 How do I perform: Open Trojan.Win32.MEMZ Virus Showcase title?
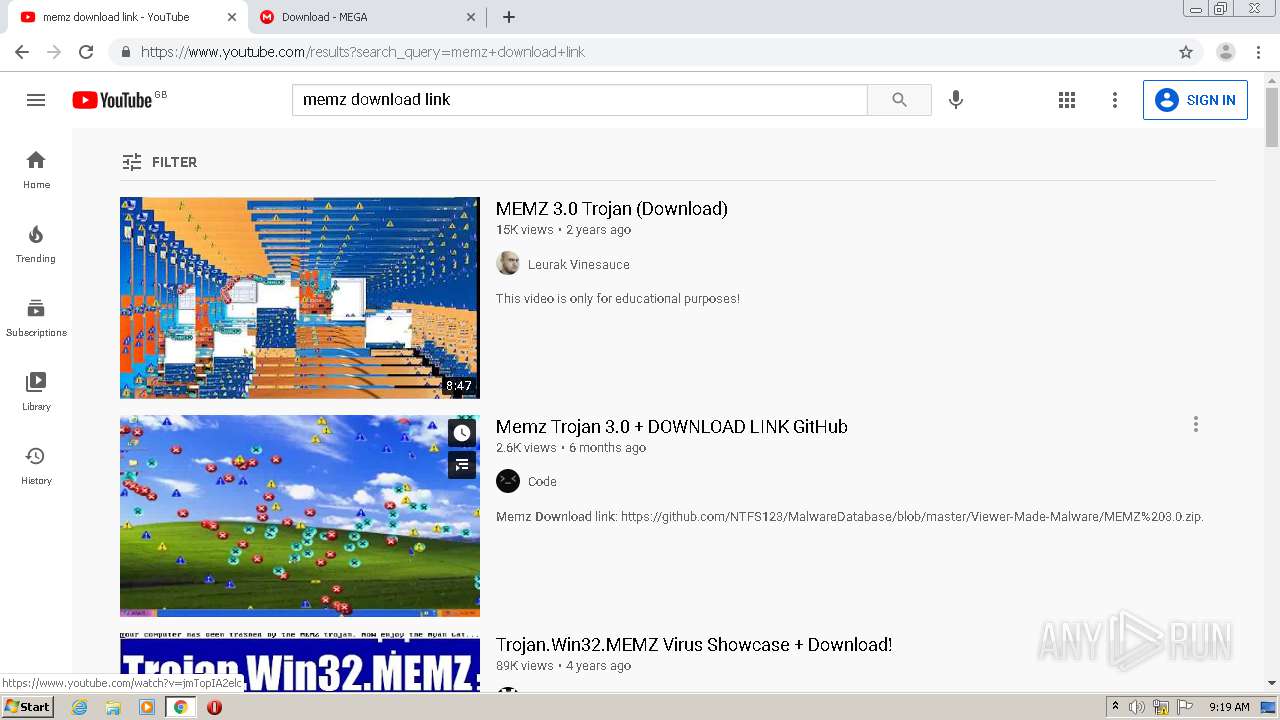coord(694,645)
